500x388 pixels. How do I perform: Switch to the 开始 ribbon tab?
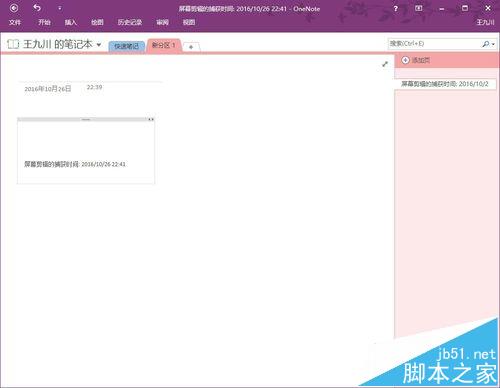[x=44, y=22]
